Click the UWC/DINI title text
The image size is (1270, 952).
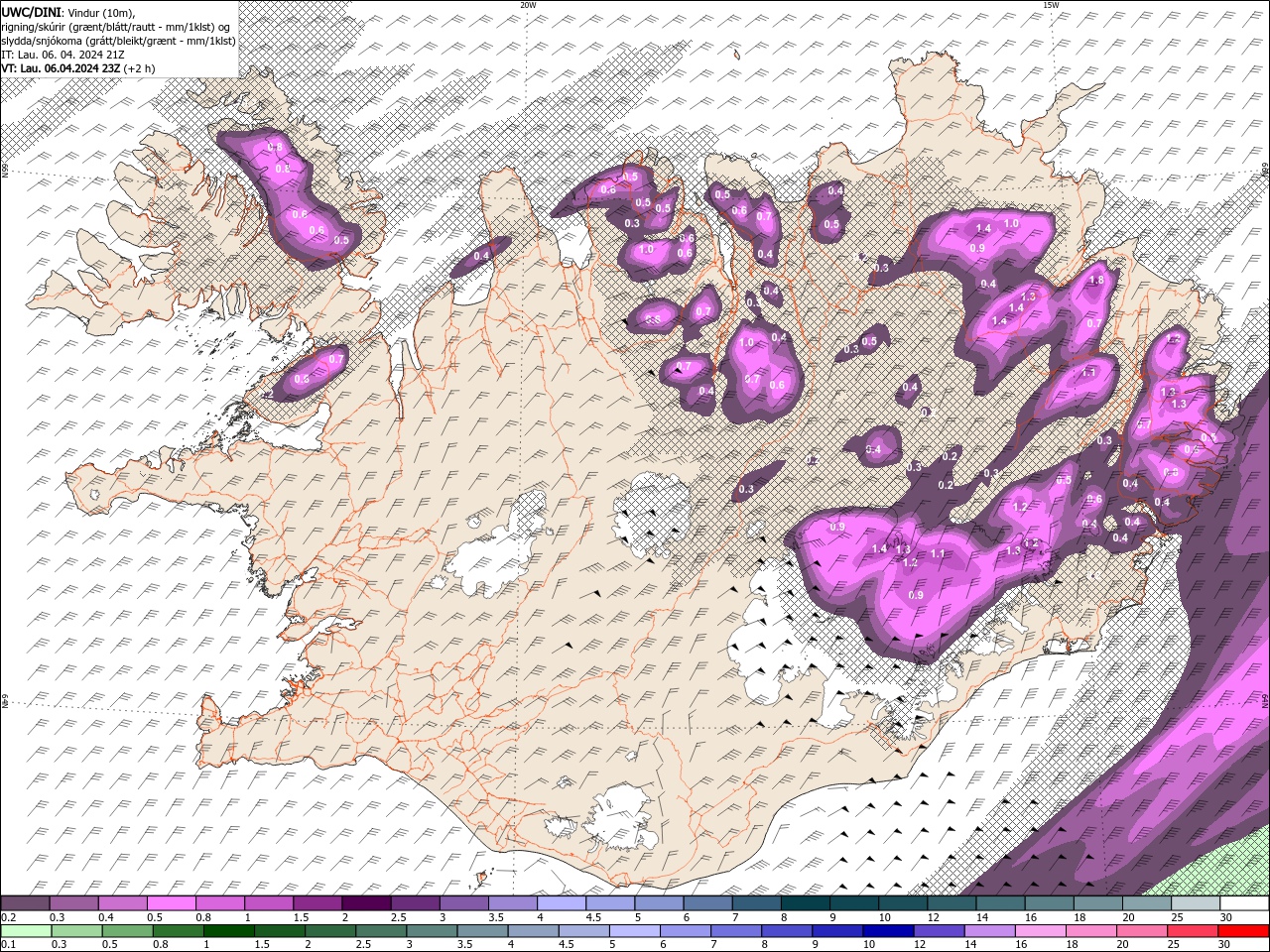coord(31,11)
